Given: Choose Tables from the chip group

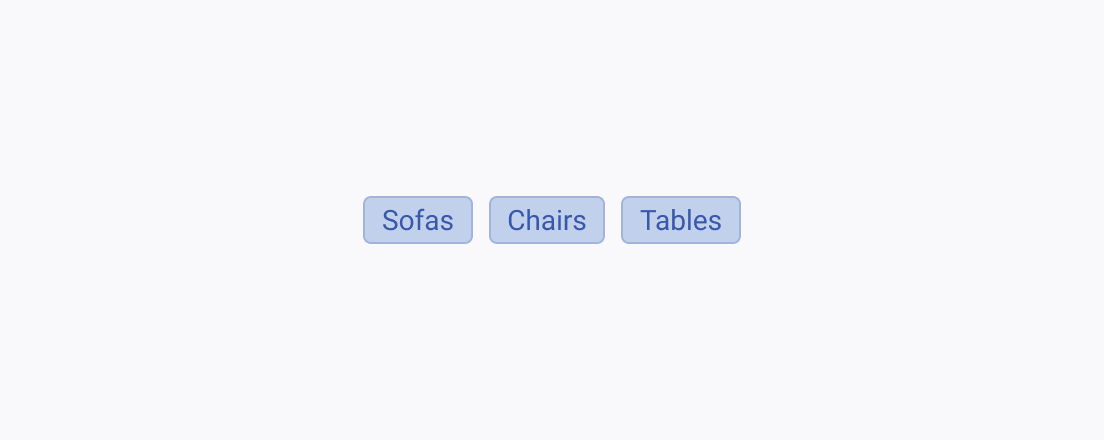Looking at the screenshot, I should 681,220.
